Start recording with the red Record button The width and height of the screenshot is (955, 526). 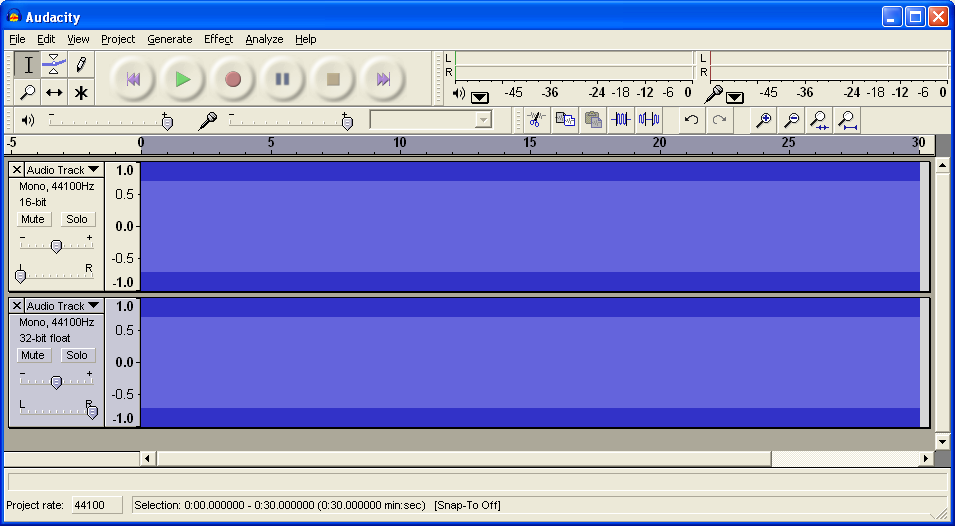point(233,79)
